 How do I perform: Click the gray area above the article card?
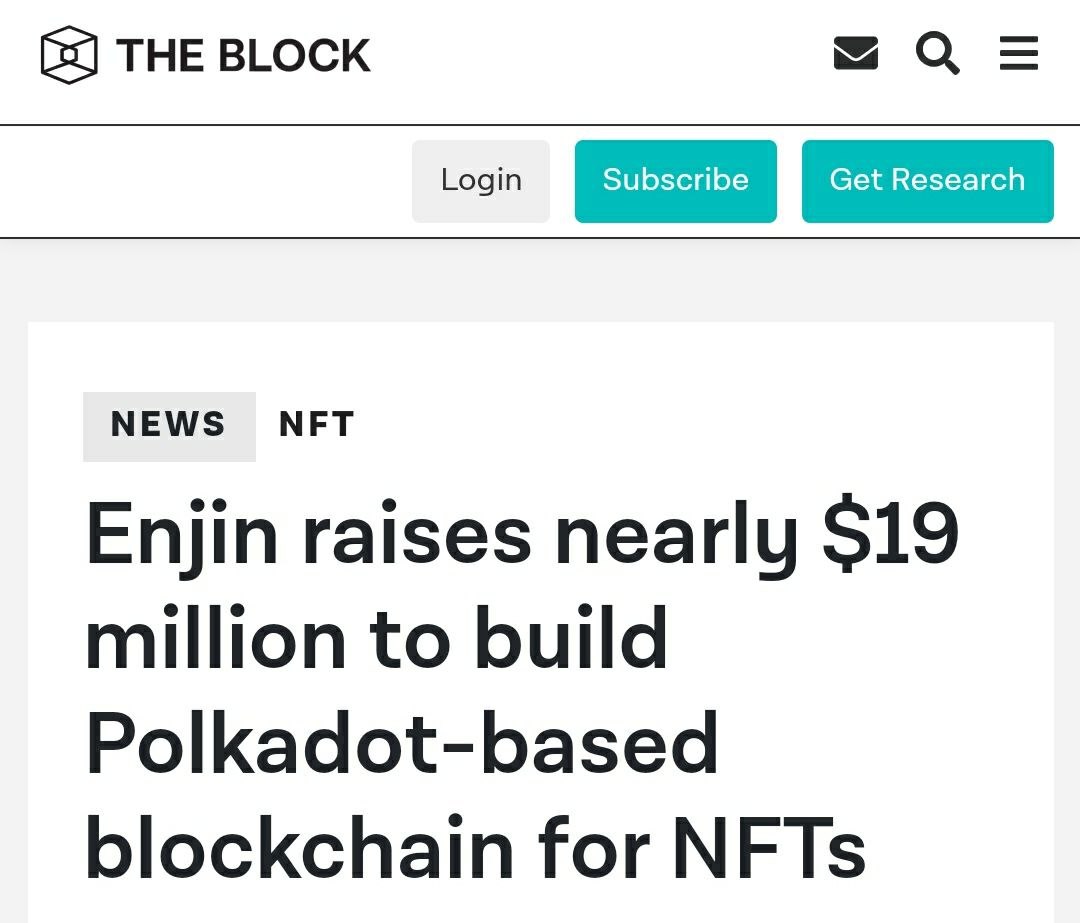pos(540,280)
